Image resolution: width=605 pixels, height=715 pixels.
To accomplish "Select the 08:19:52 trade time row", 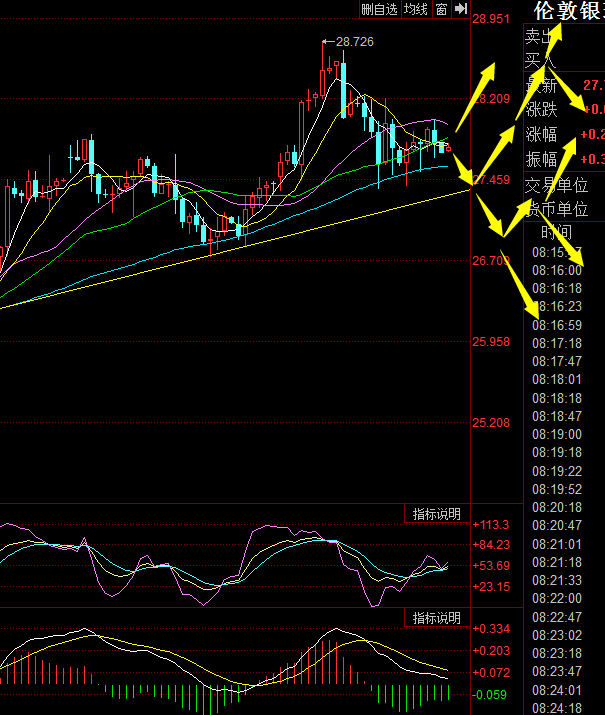I will (557, 489).
